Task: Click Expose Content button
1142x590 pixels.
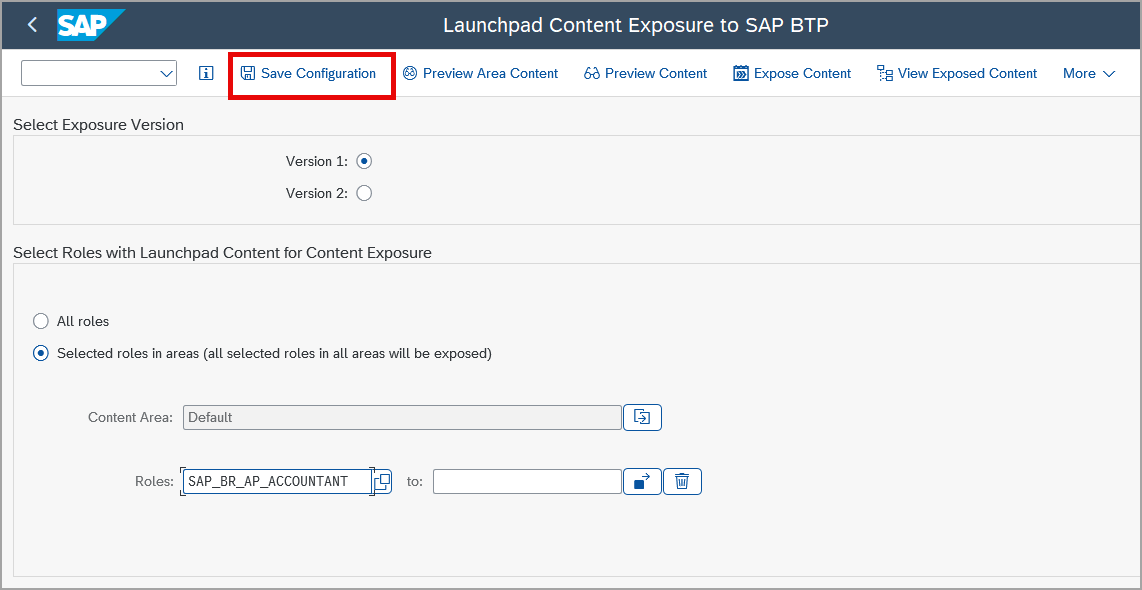Action: (x=792, y=74)
